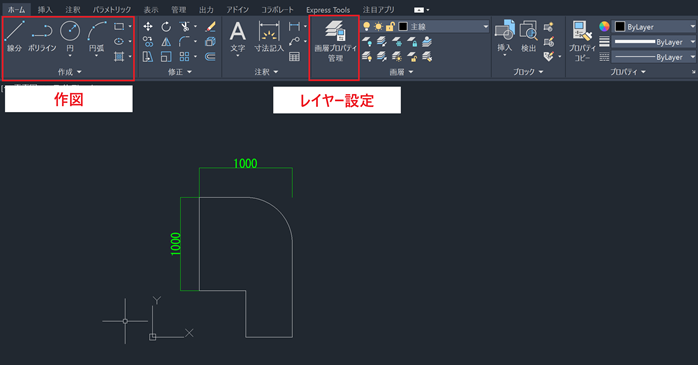Click the Layer Freeze tool icon
Screen dimensions: 698x365
coord(397,42)
